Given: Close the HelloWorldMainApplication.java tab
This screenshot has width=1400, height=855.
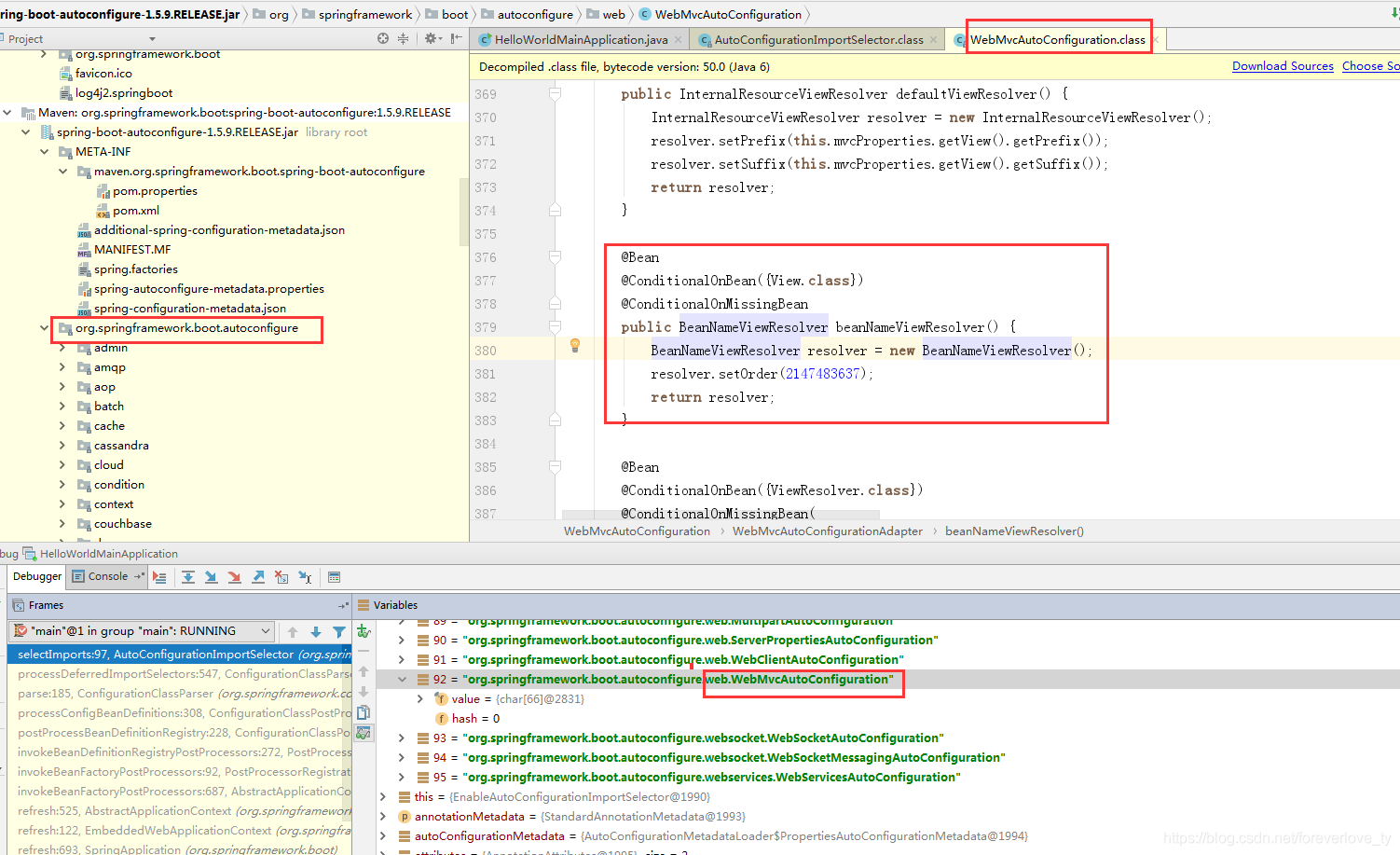Looking at the screenshot, I should tap(679, 39).
